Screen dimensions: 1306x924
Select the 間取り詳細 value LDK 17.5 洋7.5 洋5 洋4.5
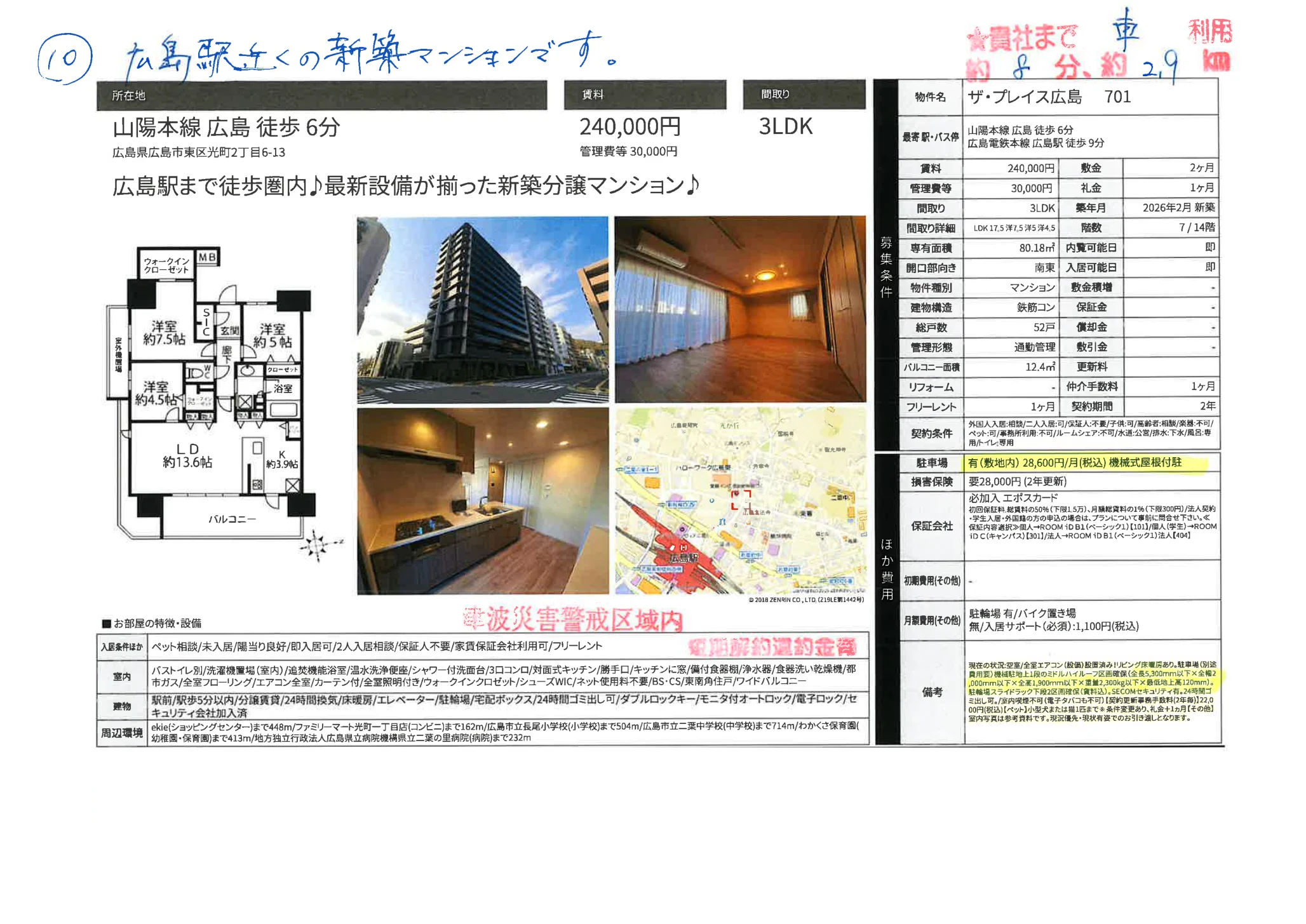1014,228
